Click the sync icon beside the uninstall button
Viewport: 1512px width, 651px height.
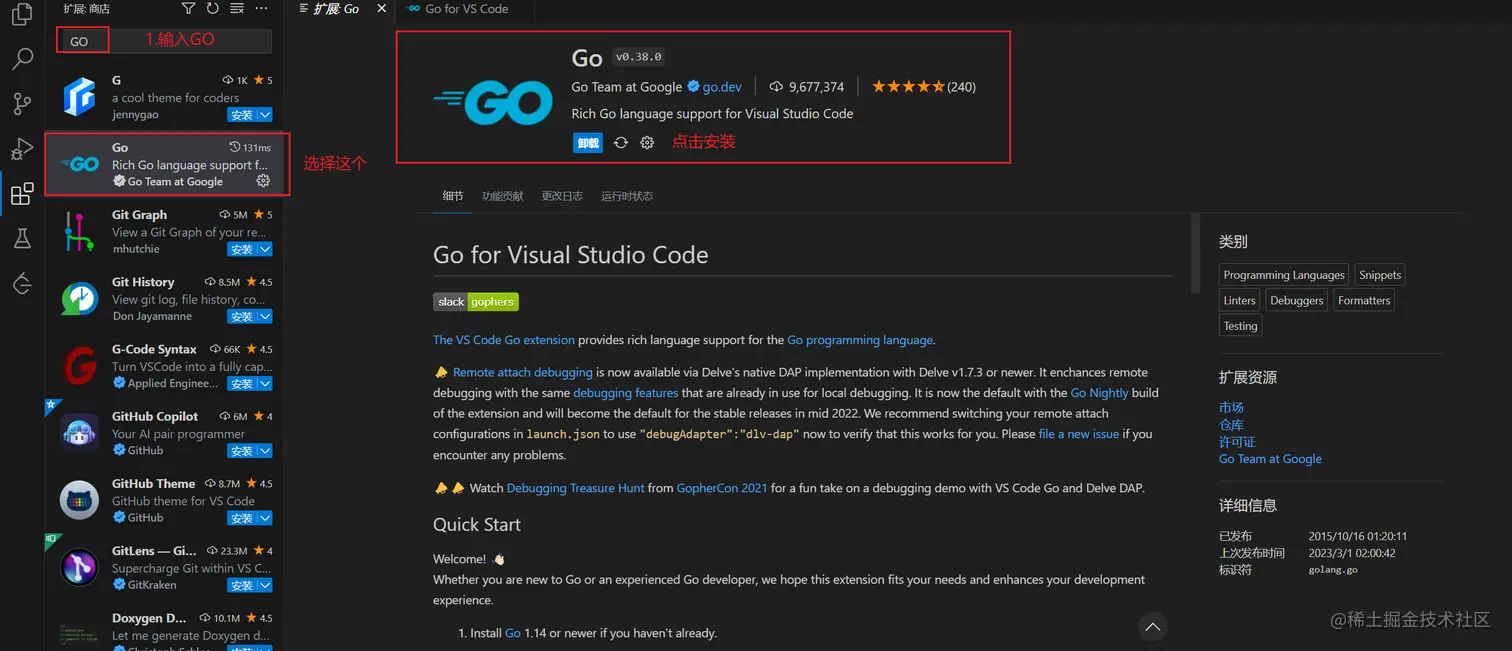point(621,143)
